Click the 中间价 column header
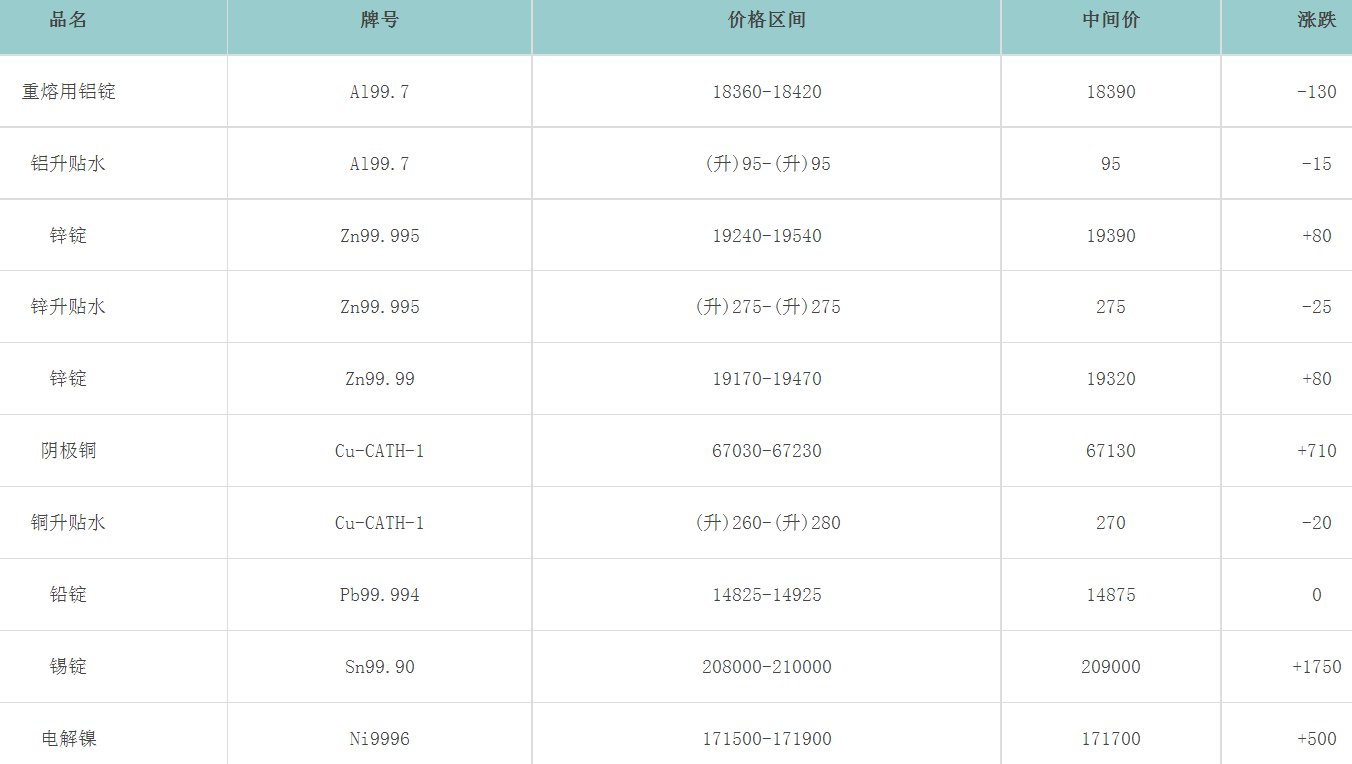The height and width of the screenshot is (764, 1352). 1111,20
